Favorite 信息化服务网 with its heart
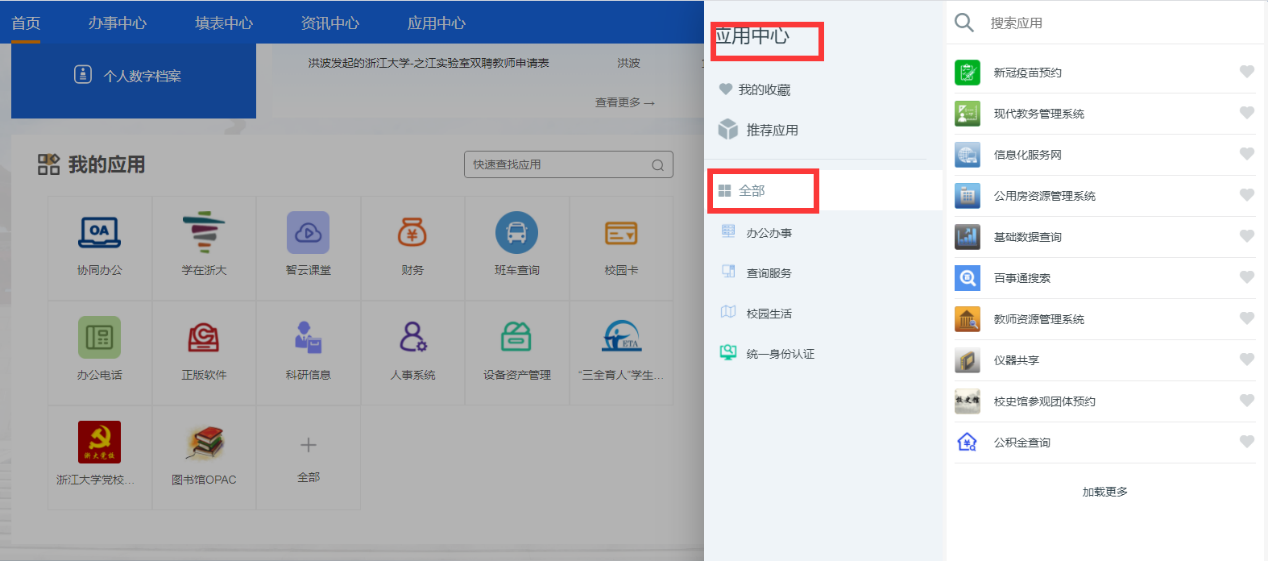 [x=1246, y=153]
